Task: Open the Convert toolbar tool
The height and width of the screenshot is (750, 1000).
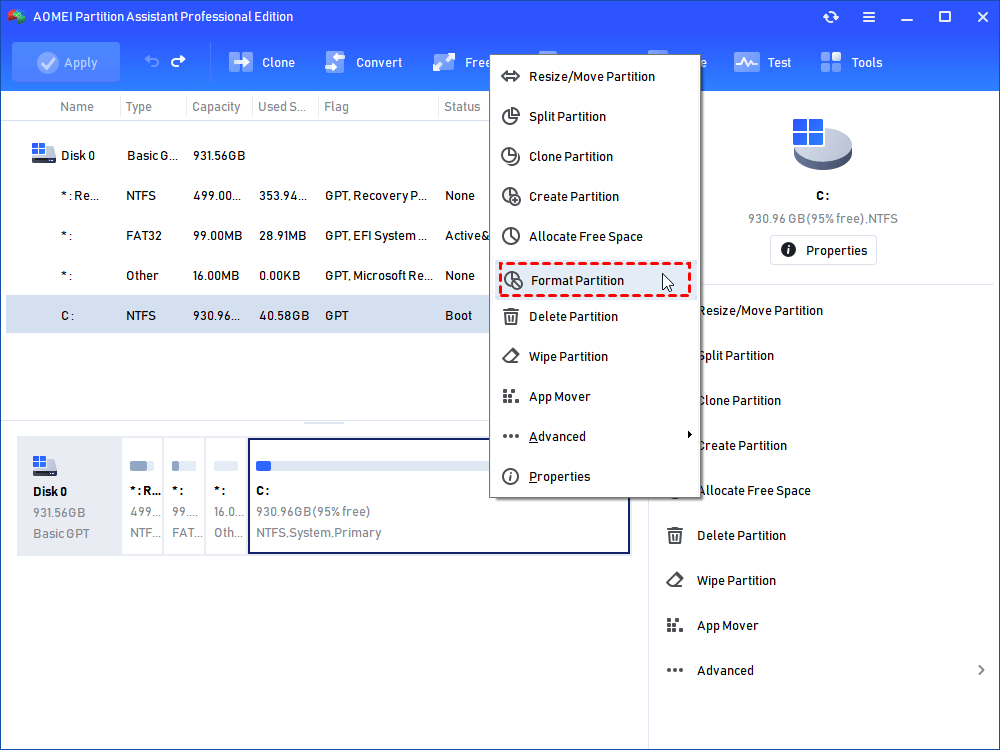Action: (363, 62)
